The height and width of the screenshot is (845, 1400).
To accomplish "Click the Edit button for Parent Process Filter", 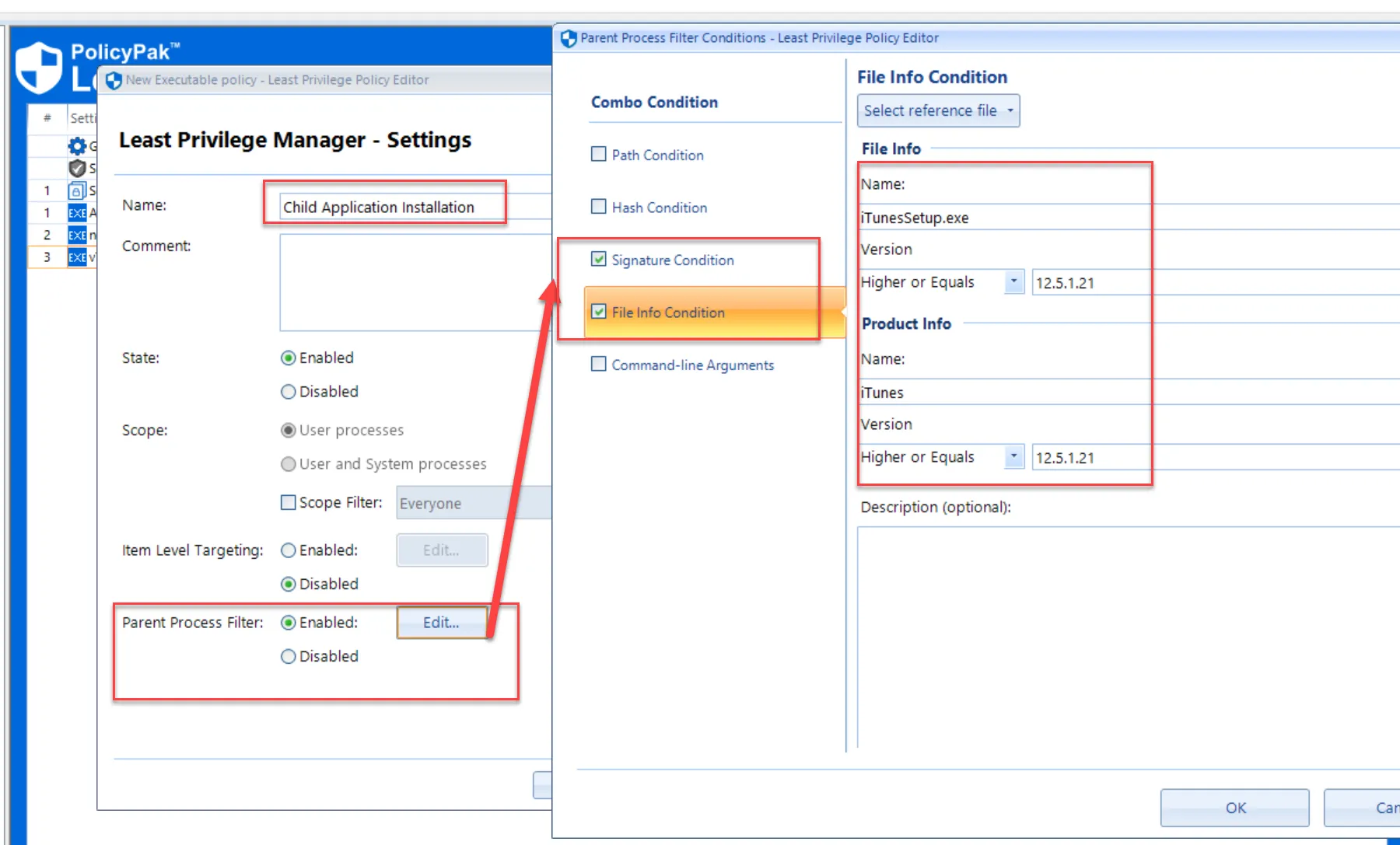I will pyautogui.click(x=441, y=622).
